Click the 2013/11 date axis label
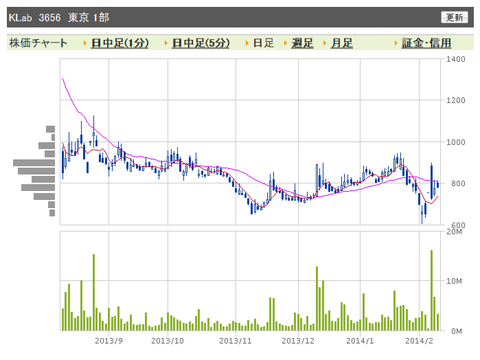Screen dimensions: 480x360 point(235,341)
